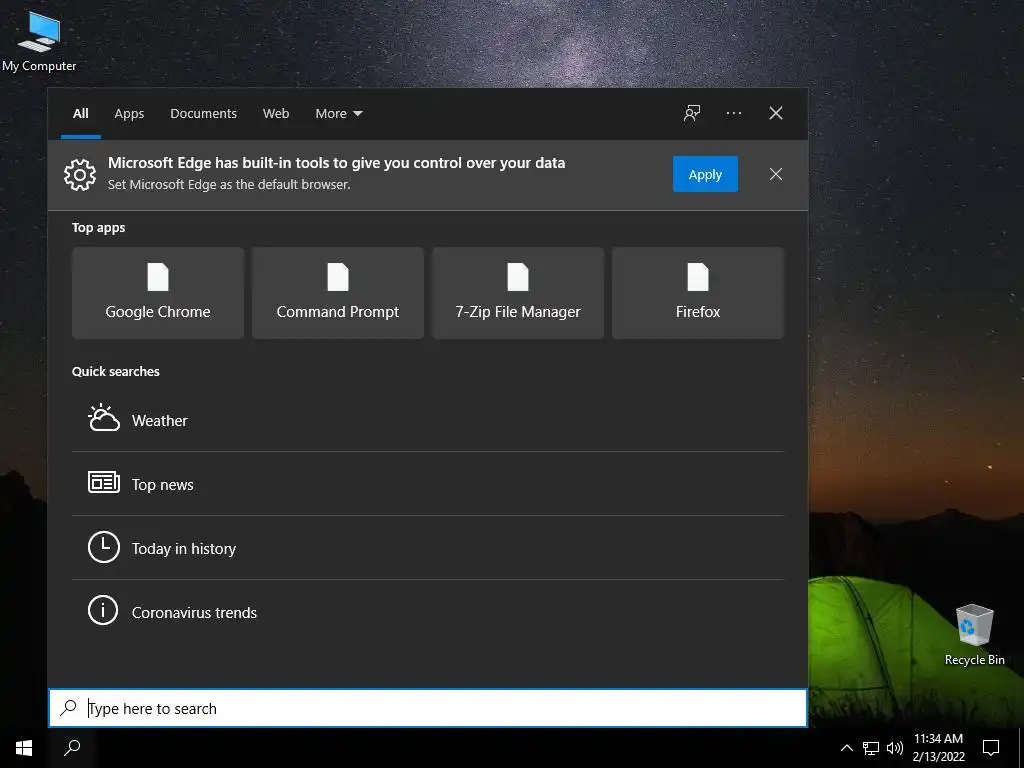Click the Top apps heading
This screenshot has height=768, width=1024.
99,228
